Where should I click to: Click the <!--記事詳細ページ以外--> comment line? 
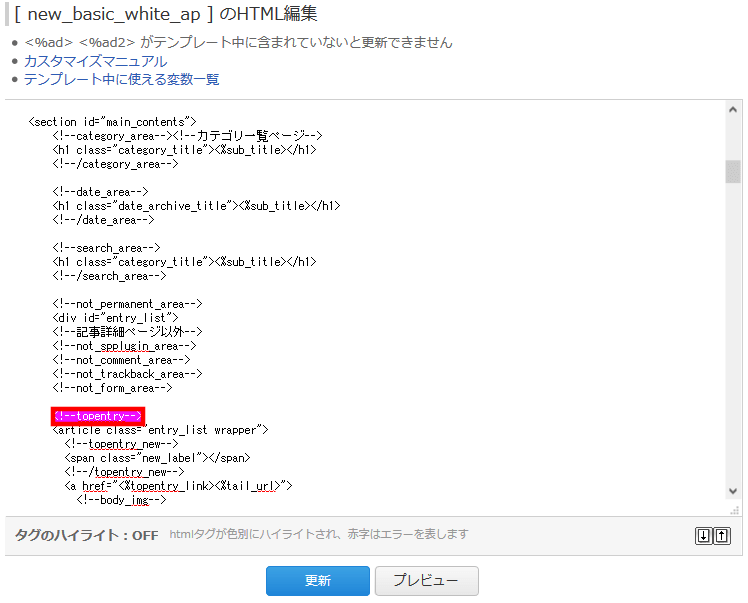coord(127,332)
